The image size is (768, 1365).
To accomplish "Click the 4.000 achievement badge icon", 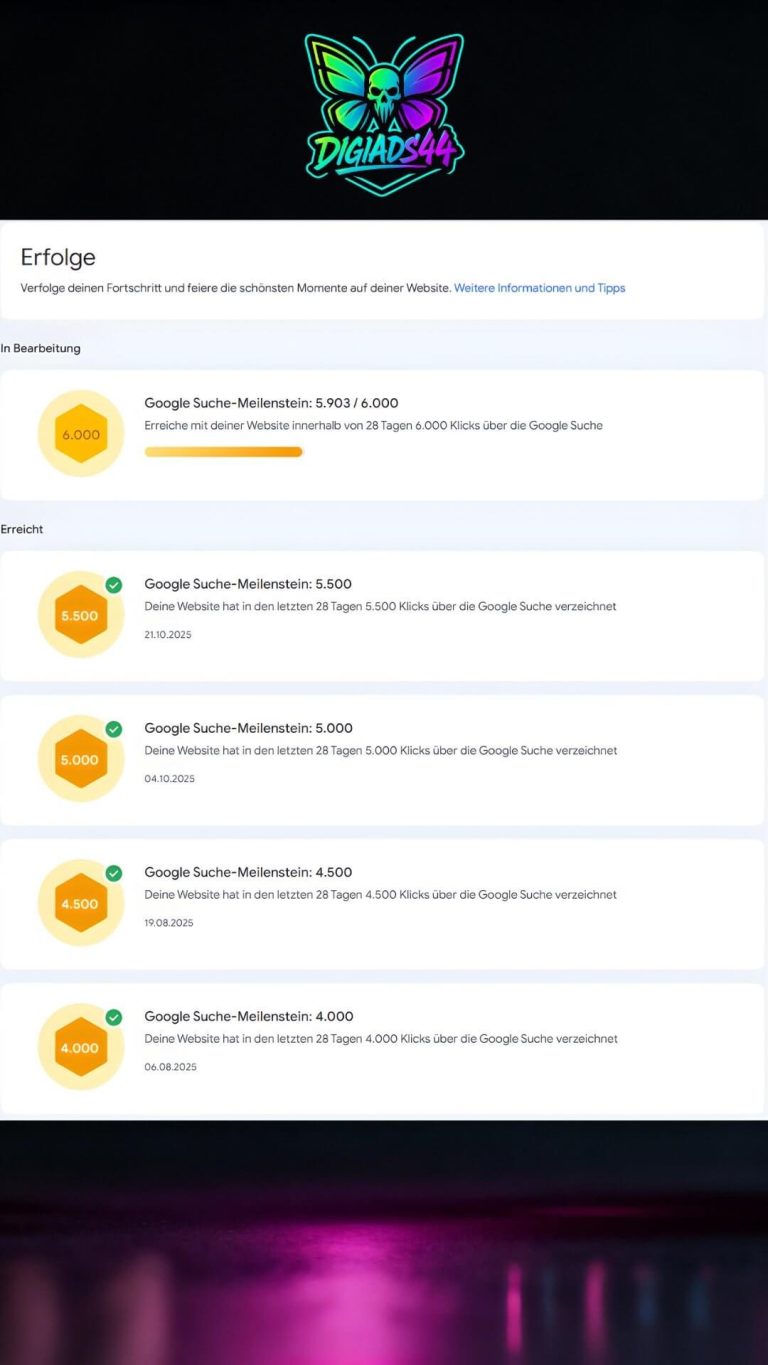I will tap(78, 1047).
